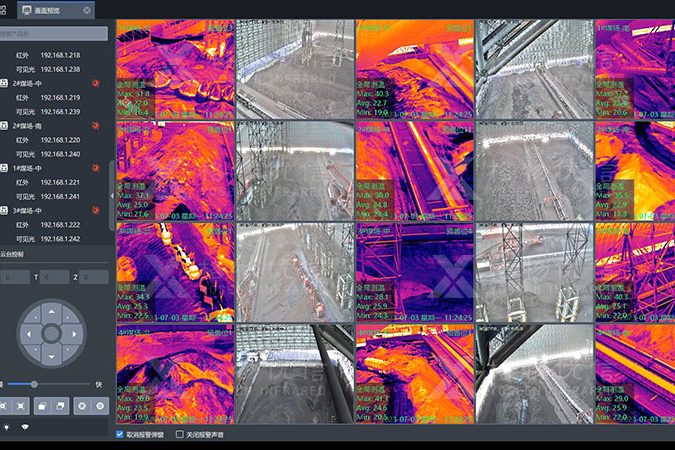Collapse the left sidebar with the arrow handle

tap(112, 196)
